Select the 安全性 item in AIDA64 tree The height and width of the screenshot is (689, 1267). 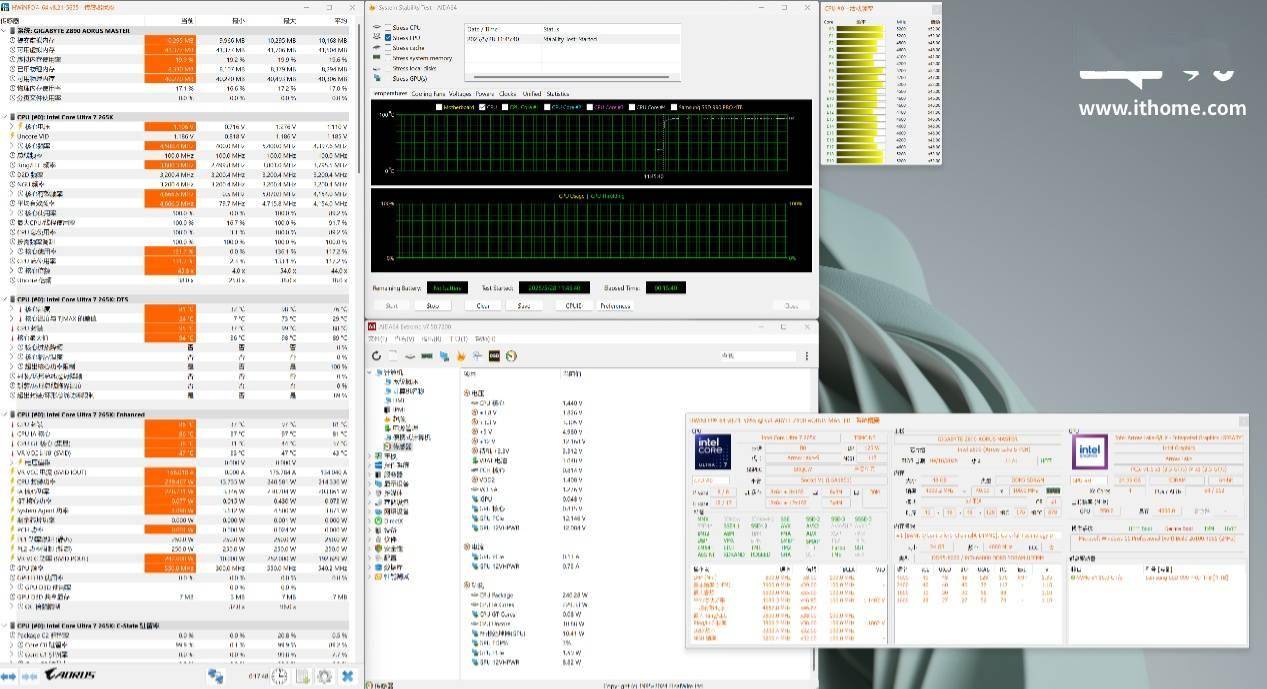click(395, 548)
